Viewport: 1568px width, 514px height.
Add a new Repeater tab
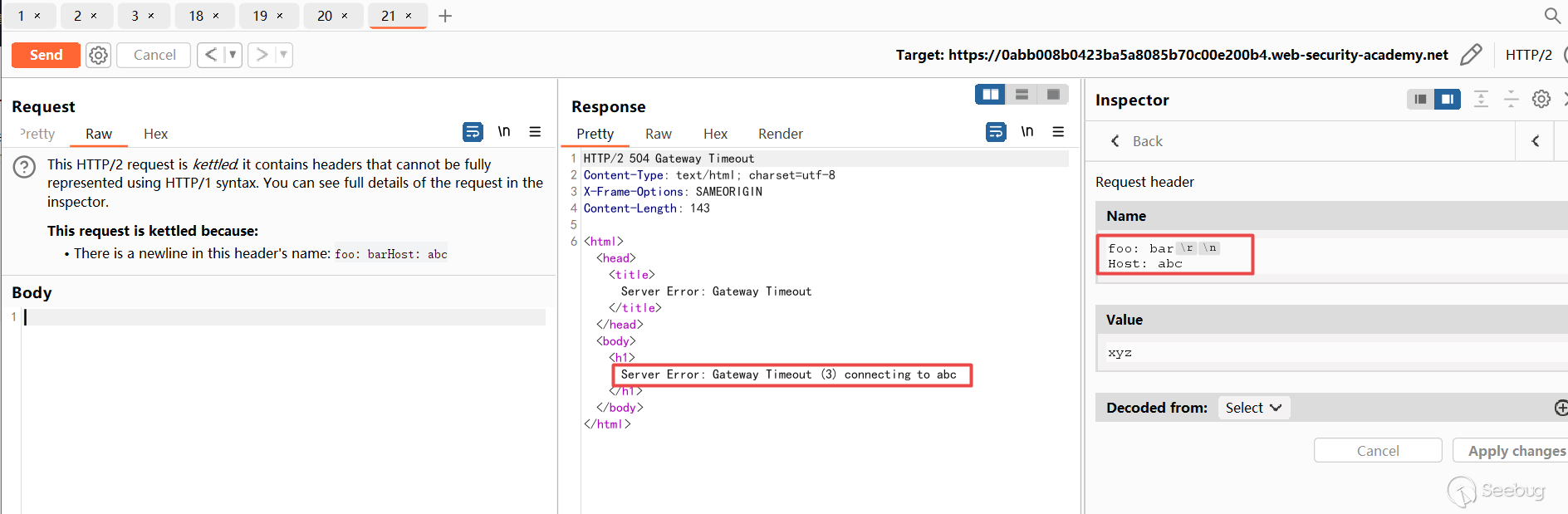pos(445,16)
